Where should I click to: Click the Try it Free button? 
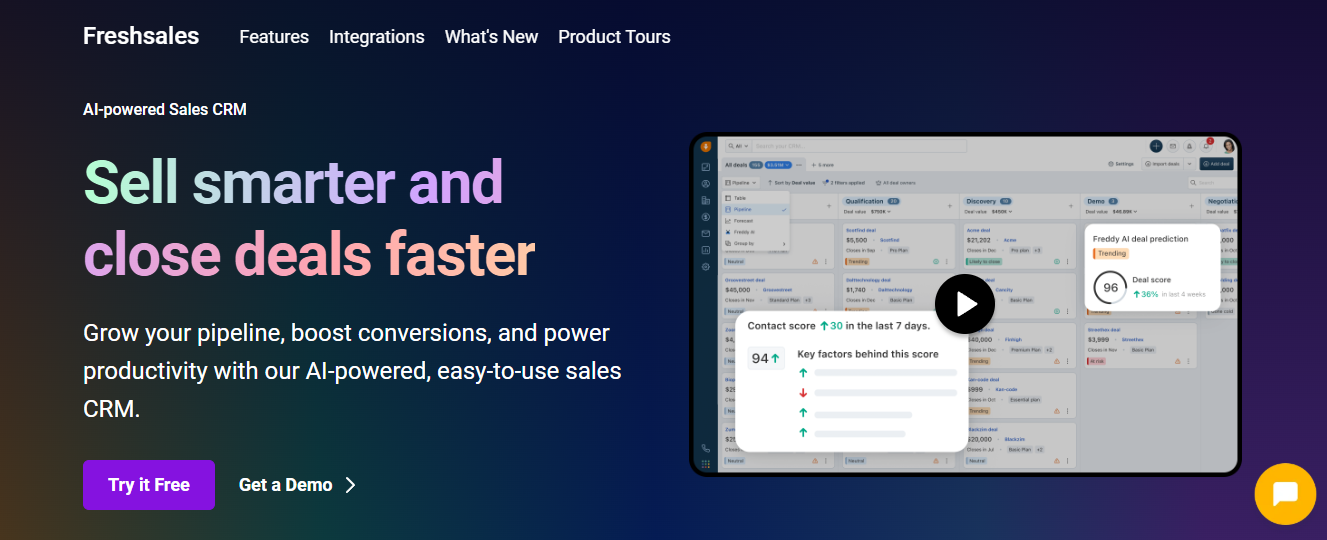pos(149,485)
